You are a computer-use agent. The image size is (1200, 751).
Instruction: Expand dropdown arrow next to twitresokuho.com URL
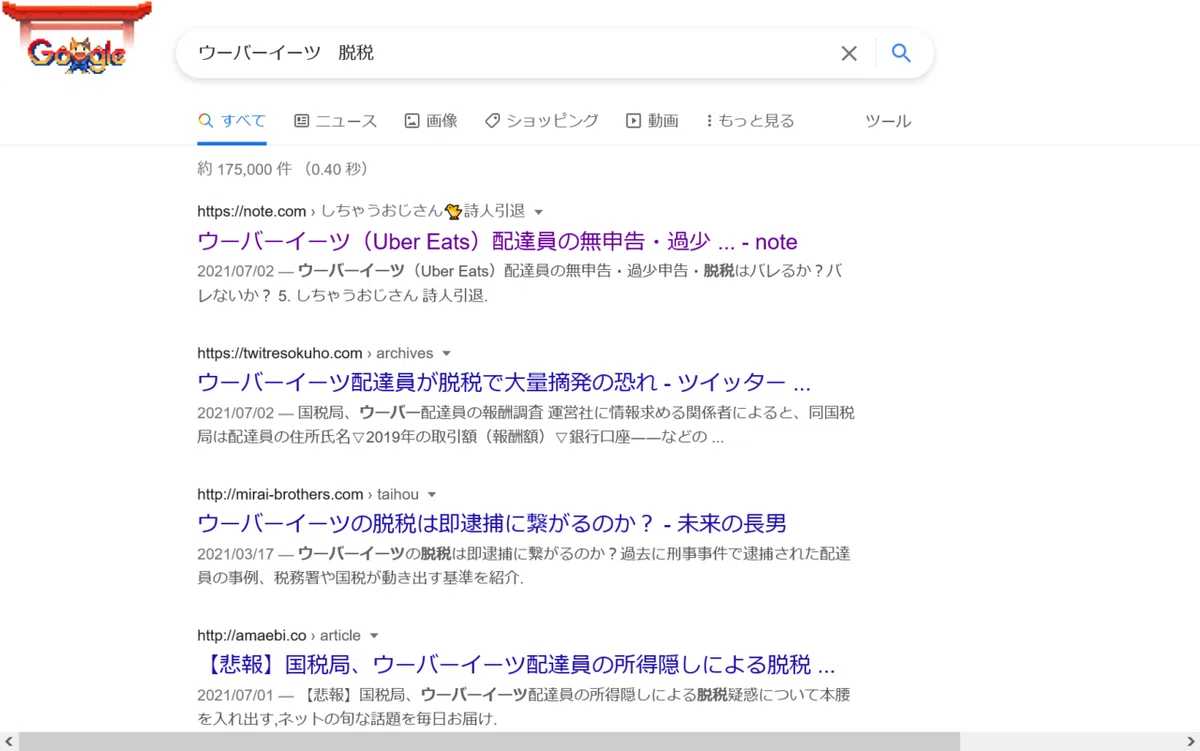446,354
